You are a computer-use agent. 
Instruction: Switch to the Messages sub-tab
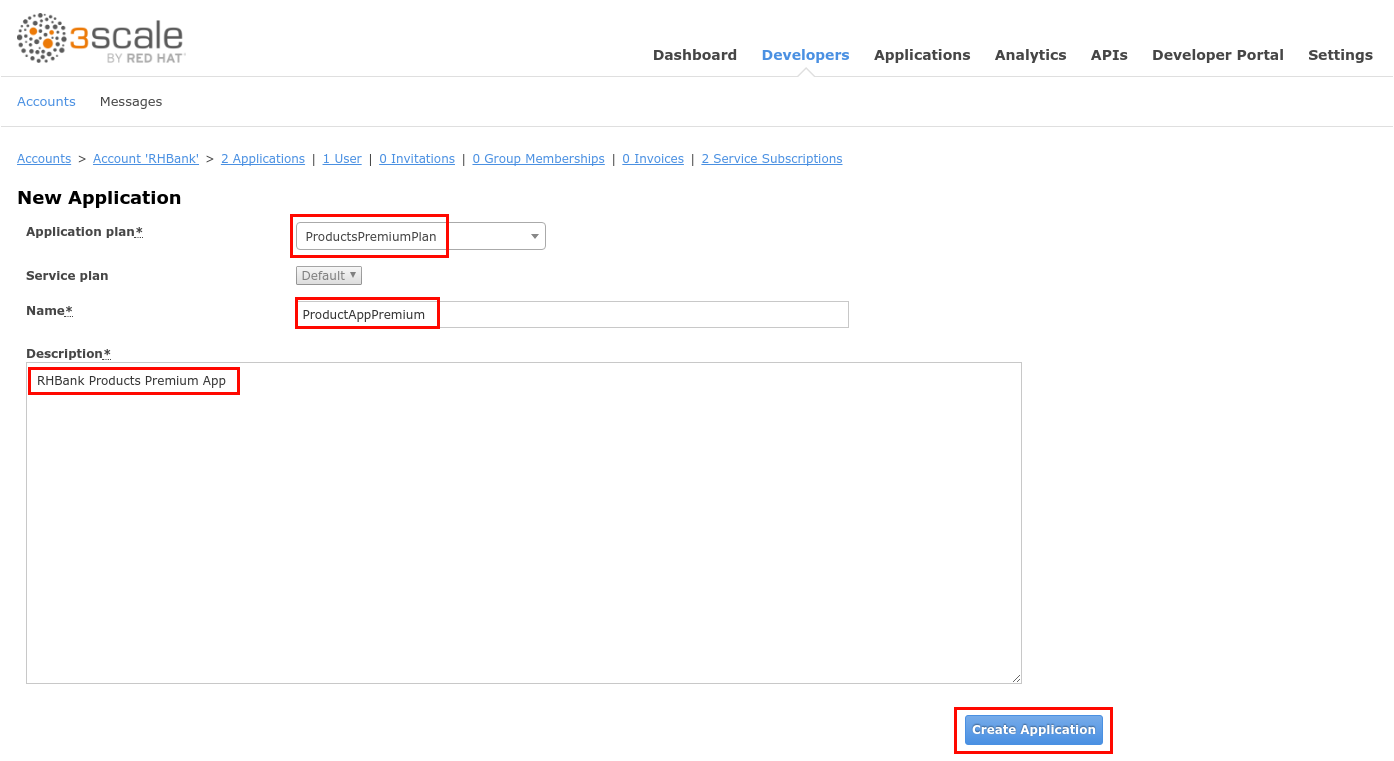click(x=130, y=102)
